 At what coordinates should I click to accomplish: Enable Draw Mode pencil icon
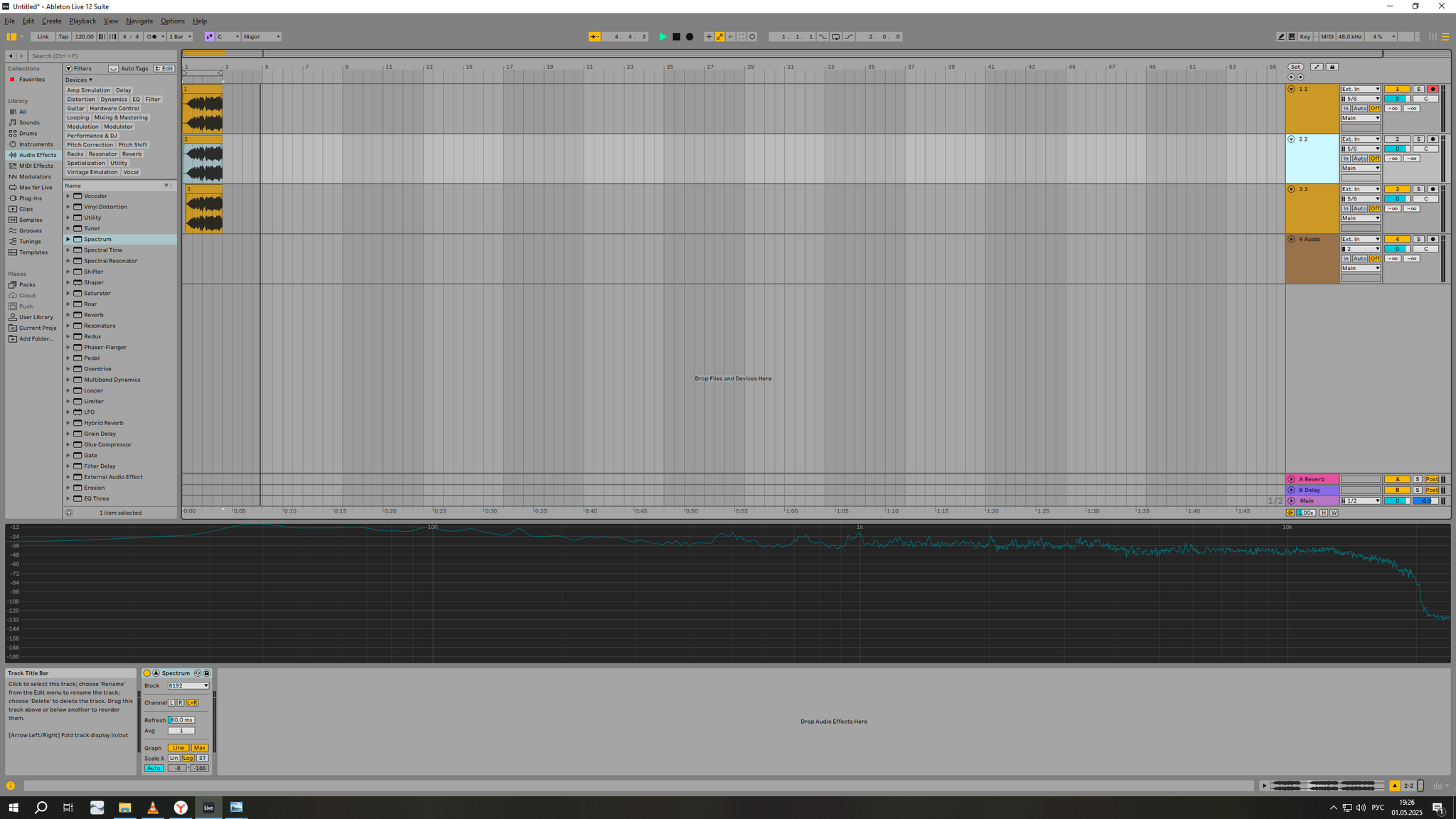[x=1281, y=37]
